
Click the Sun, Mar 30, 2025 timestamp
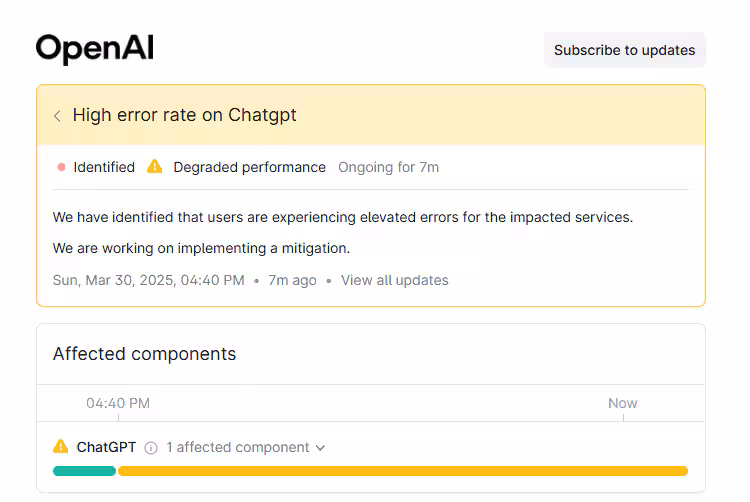click(x=149, y=280)
